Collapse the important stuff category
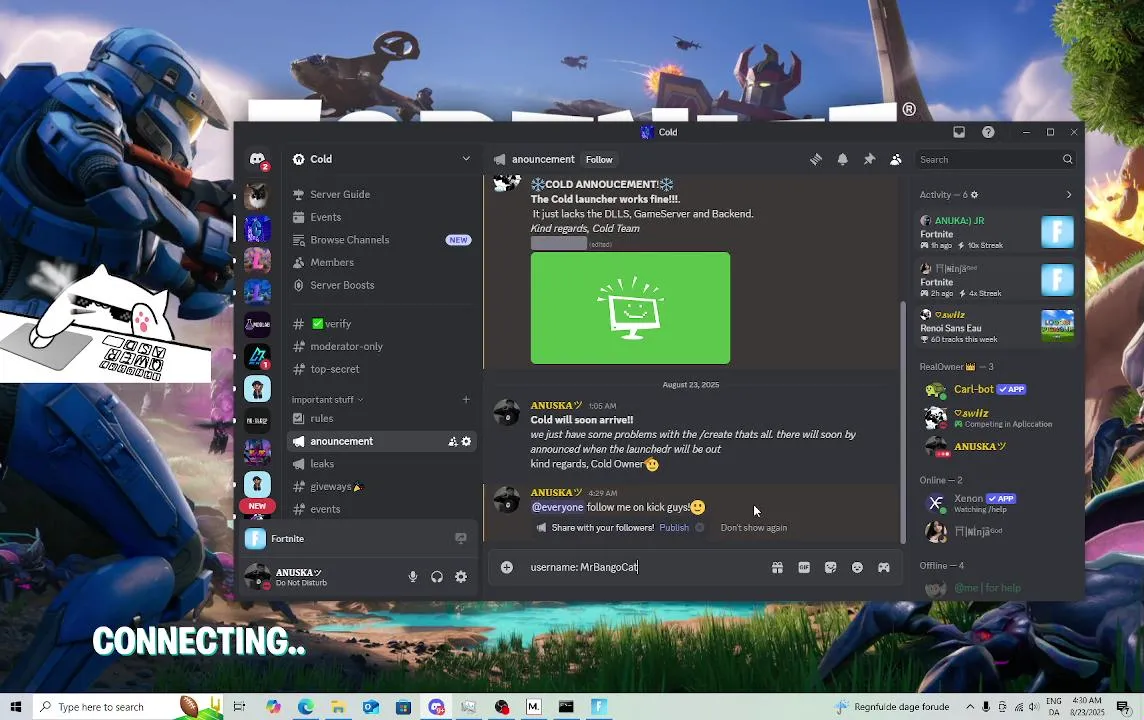Image resolution: width=1144 pixels, height=720 pixels. click(x=327, y=400)
